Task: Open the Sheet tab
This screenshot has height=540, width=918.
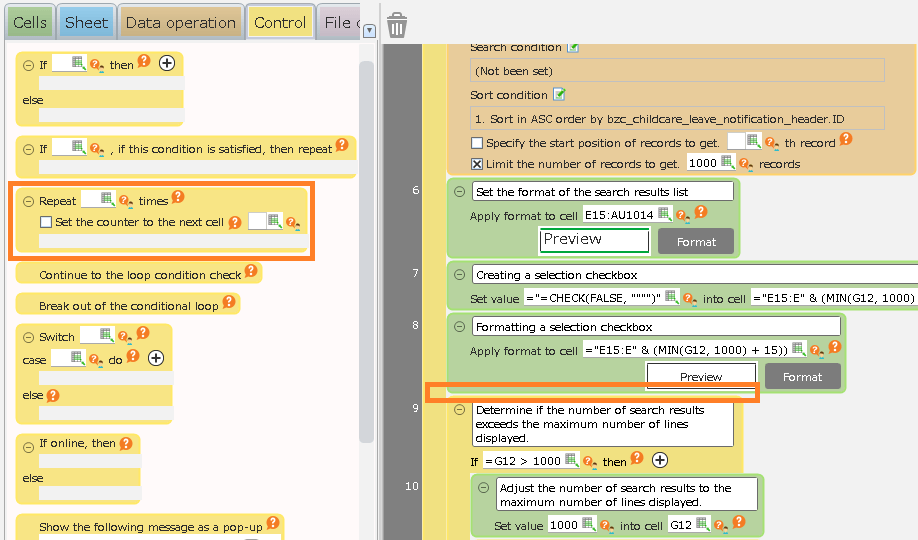Action: [86, 22]
